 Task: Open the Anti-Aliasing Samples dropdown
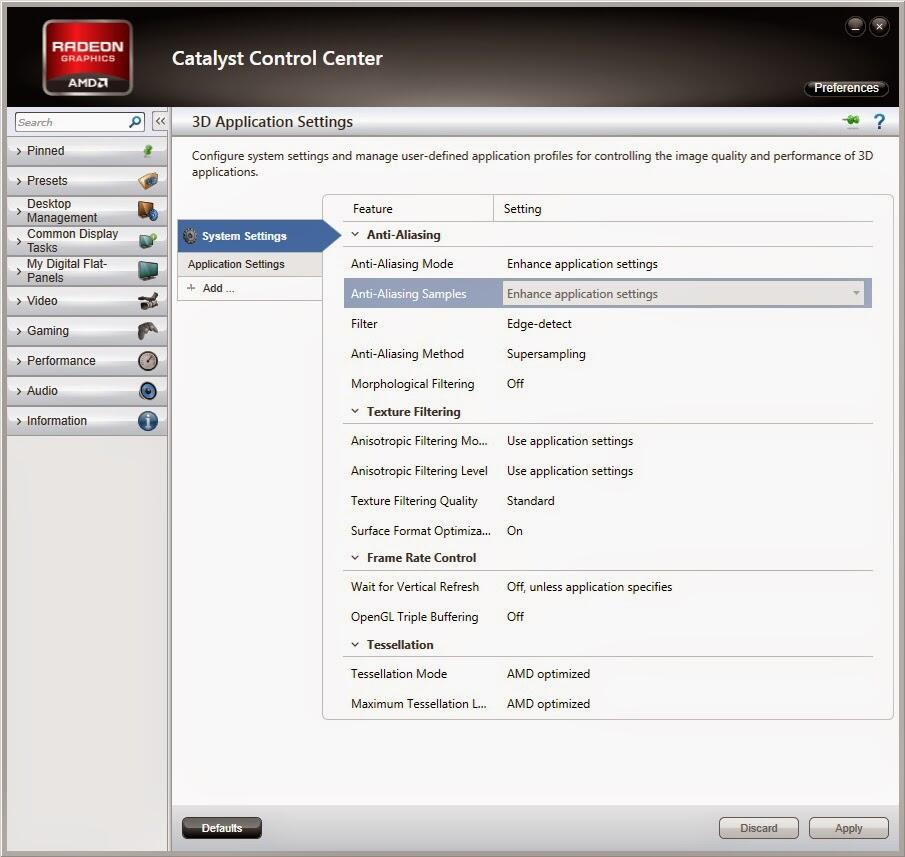856,294
